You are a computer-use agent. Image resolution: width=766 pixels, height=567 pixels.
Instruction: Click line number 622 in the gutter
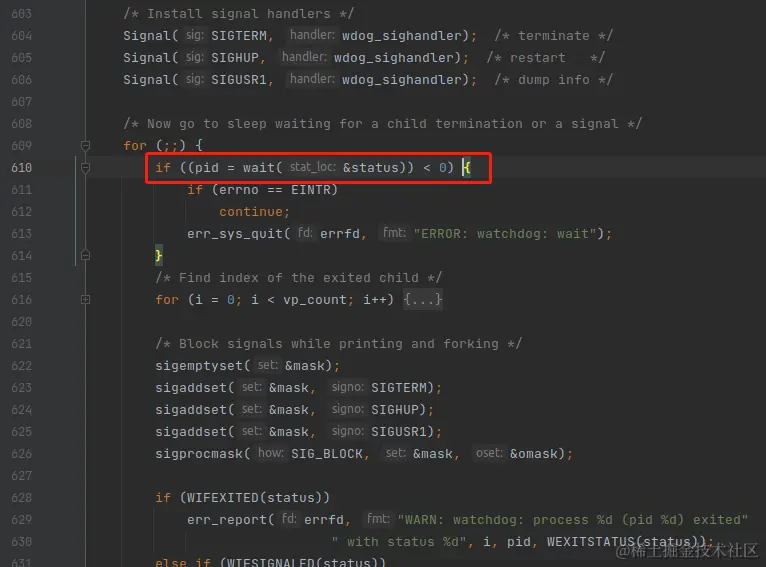tap(21, 366)
